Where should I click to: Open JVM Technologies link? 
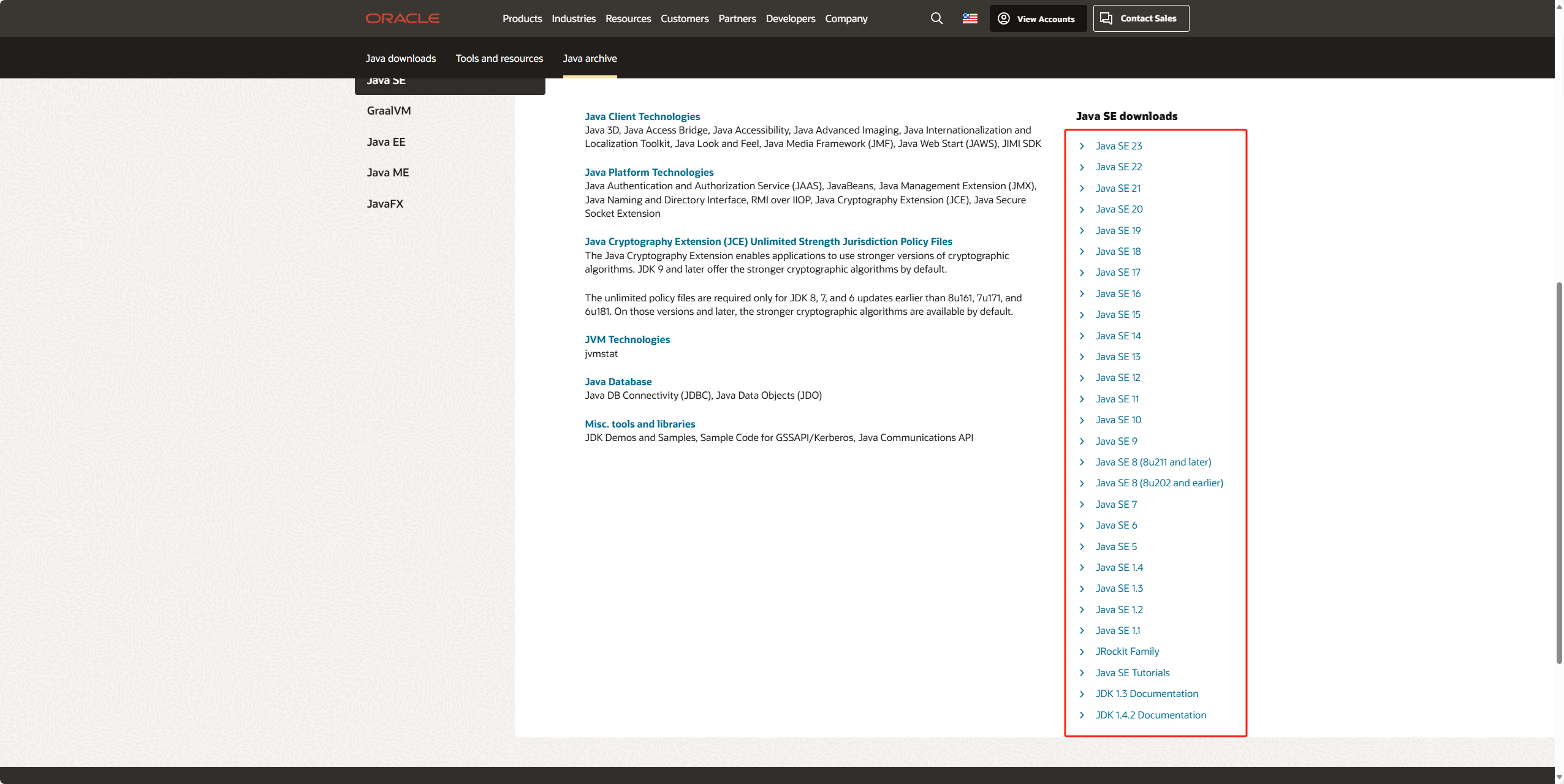(x=627, y=339)
